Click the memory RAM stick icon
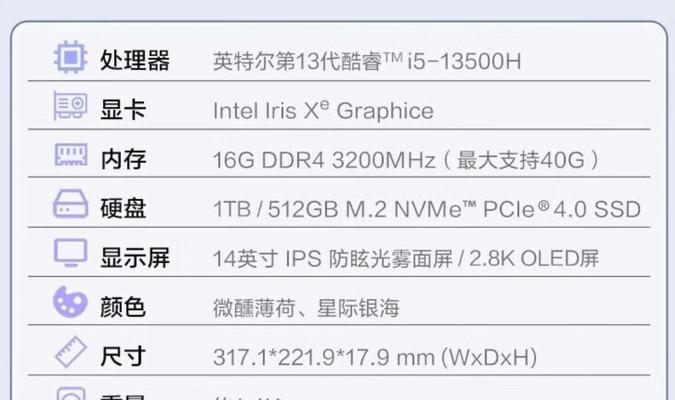This screenshot has height=400, width=675. 71,155
